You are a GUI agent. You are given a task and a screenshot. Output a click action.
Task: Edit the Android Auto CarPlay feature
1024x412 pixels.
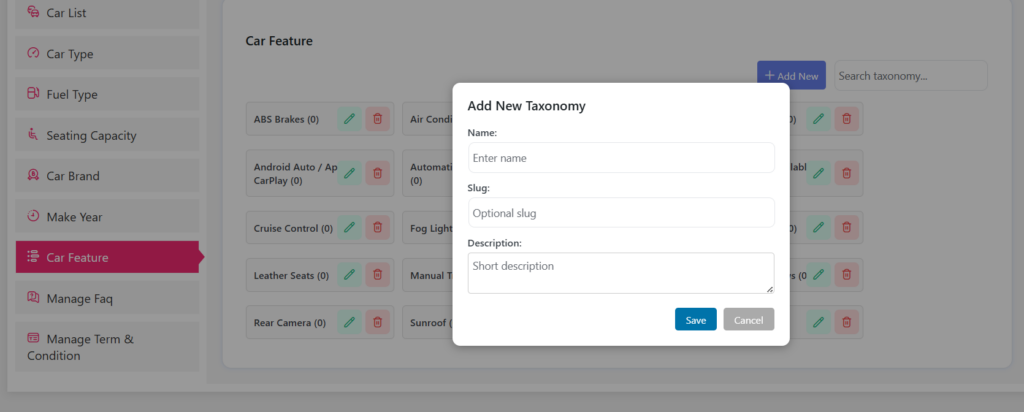(x=349, y=173)
